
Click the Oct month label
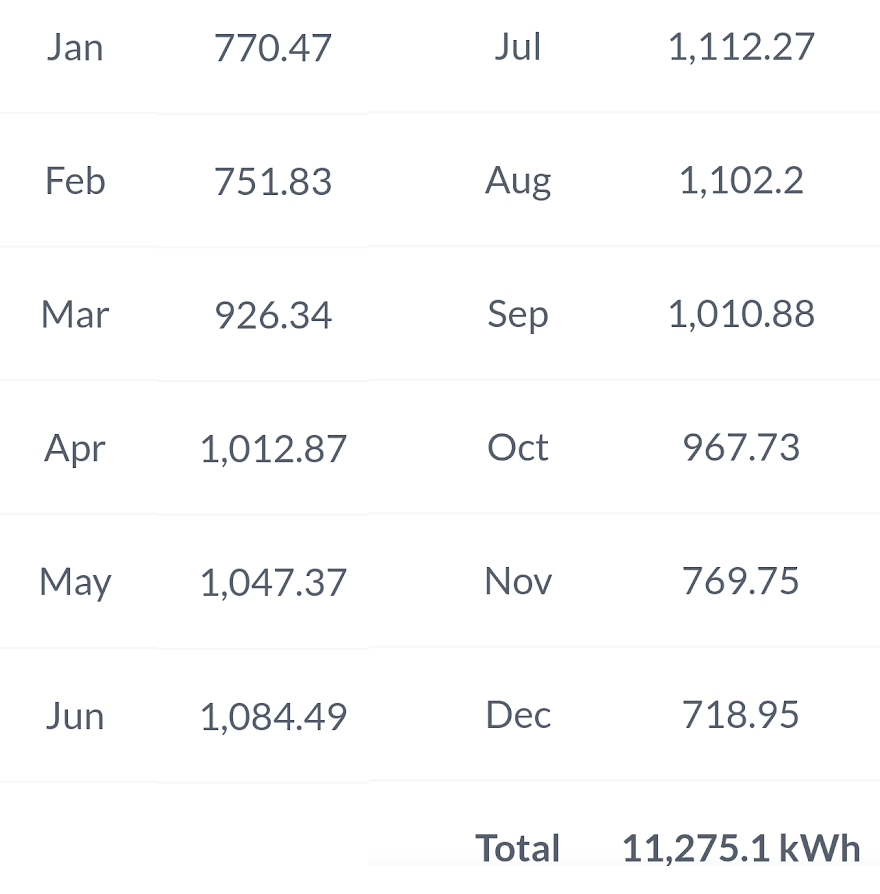[x=518, y=447]
